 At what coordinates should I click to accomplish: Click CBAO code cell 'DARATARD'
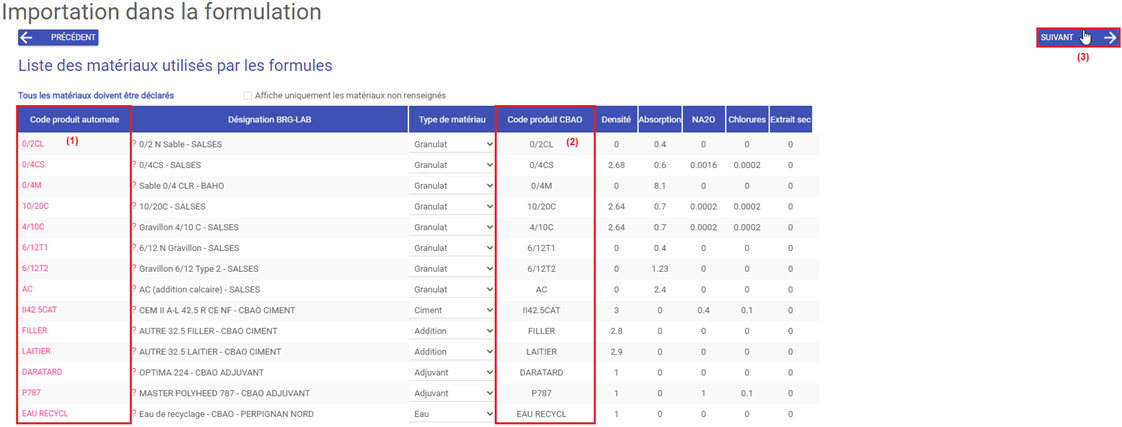[x=542, y=372]
